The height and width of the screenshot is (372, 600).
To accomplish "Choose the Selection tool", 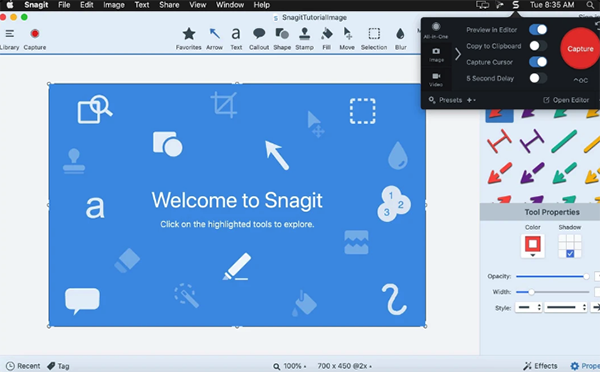I will tap(374, 38).
